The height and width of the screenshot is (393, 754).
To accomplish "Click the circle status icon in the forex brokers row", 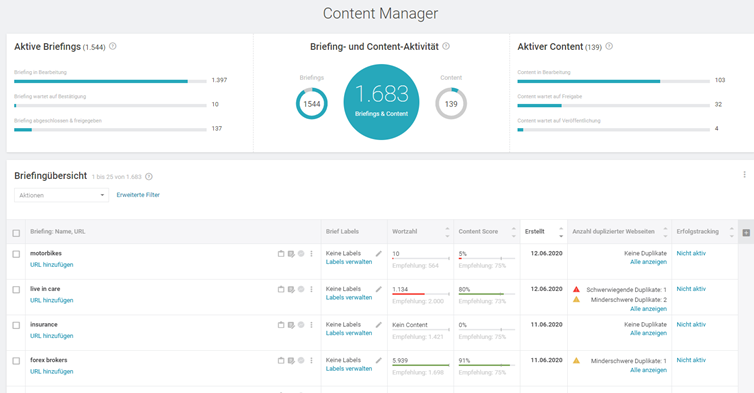I will [x=301, y=360].
